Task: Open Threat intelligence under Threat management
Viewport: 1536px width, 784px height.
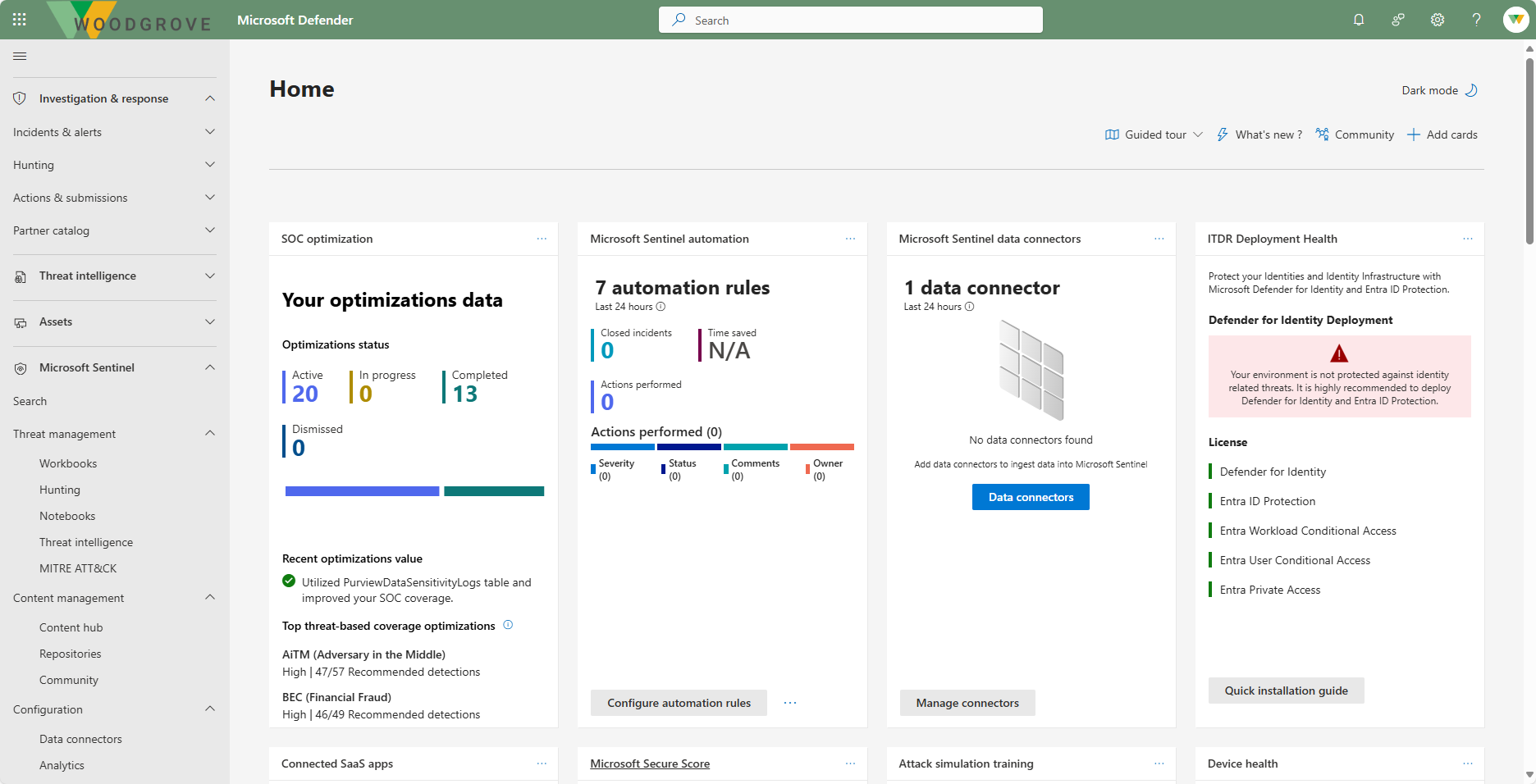Action: pos(86,542)
